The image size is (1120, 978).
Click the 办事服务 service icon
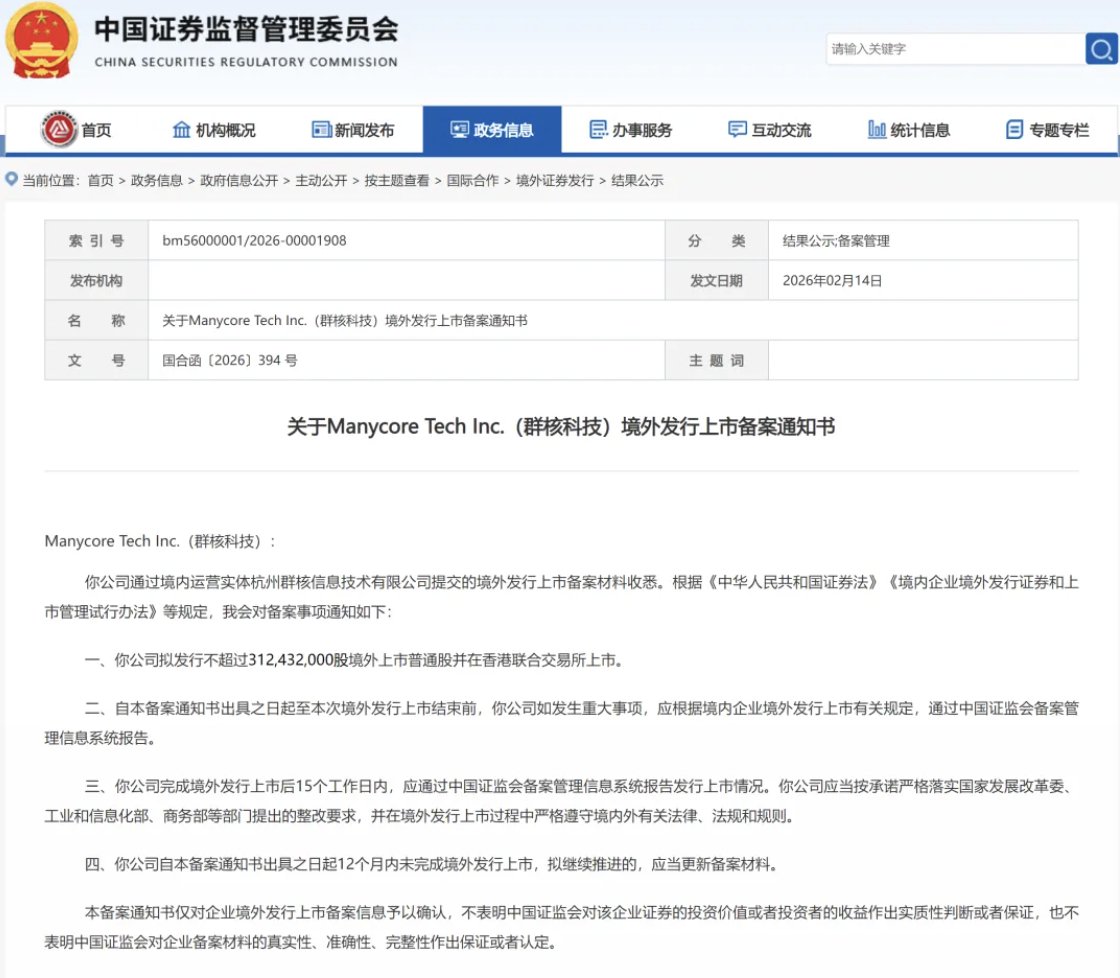(598, 129)
